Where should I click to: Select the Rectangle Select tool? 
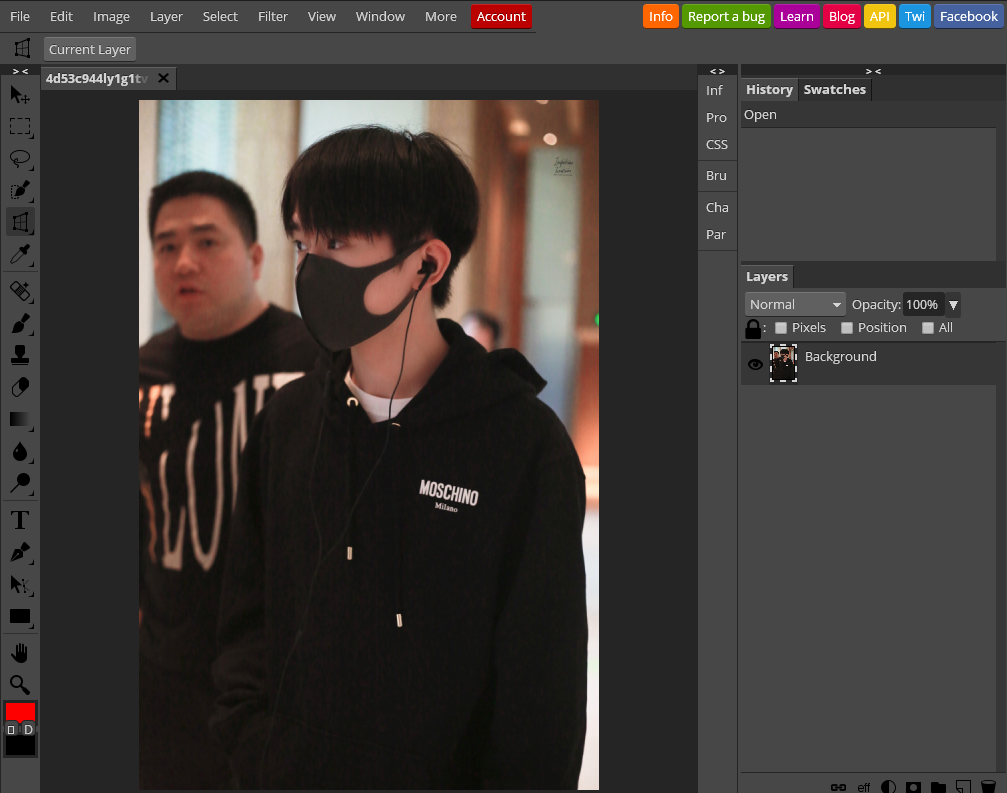(x=20, y=126)
